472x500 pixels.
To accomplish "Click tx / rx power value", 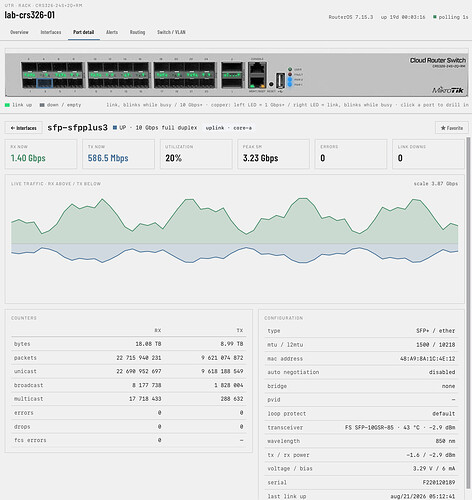I will point(431,455).
